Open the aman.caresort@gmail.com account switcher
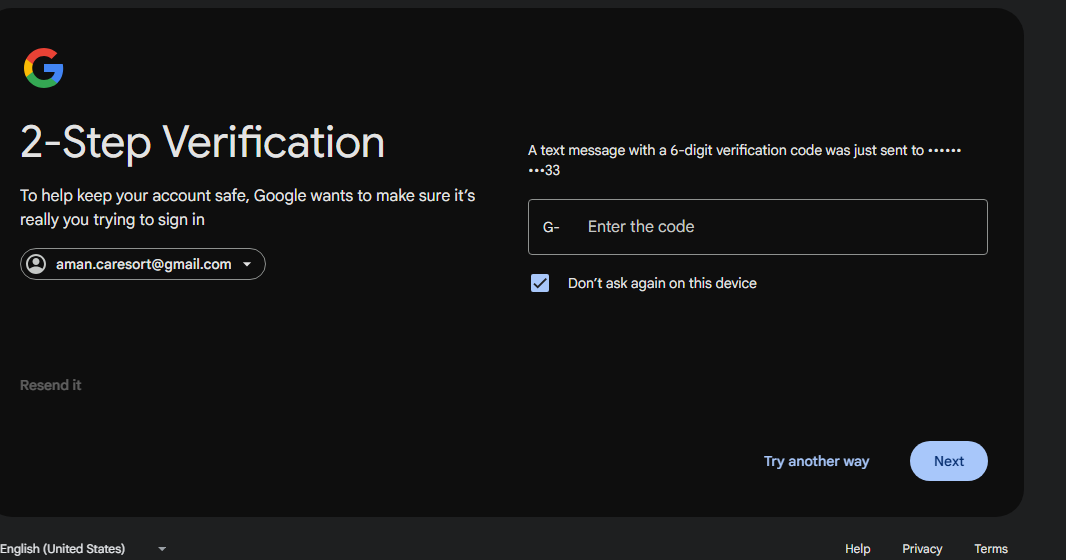Screen dimensions: 1066x560 pos(143,264)
